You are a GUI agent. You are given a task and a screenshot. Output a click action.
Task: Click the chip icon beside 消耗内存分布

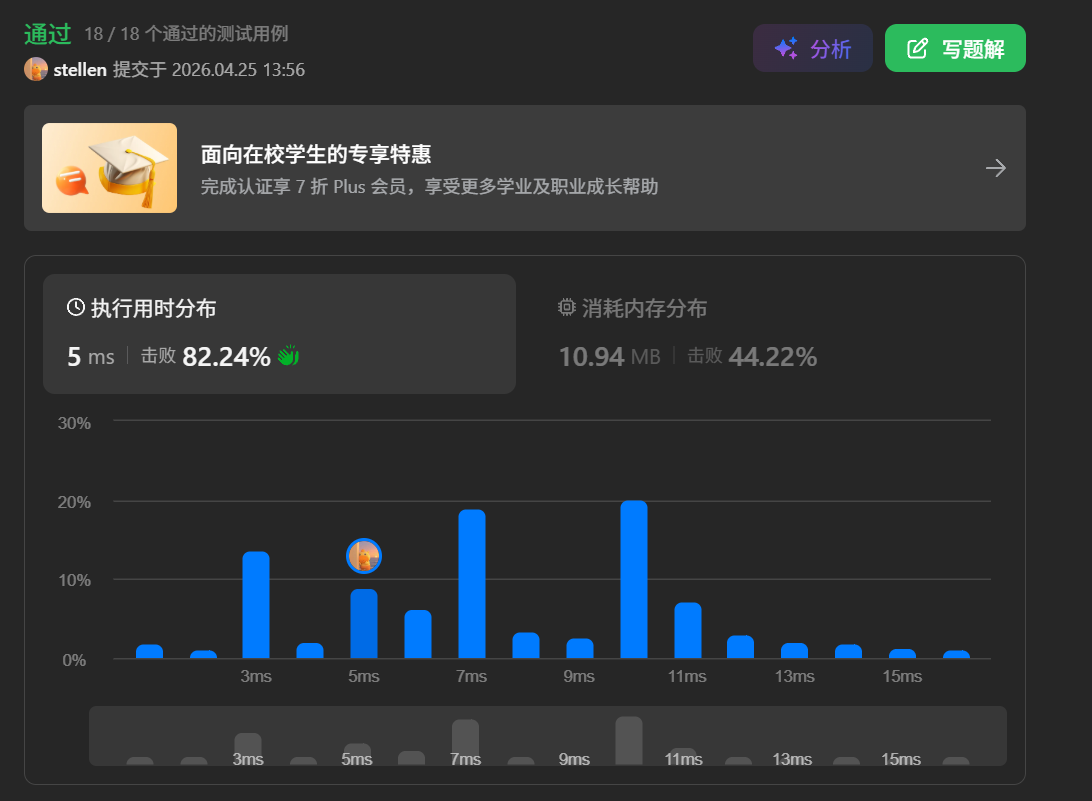pos(567,307)
